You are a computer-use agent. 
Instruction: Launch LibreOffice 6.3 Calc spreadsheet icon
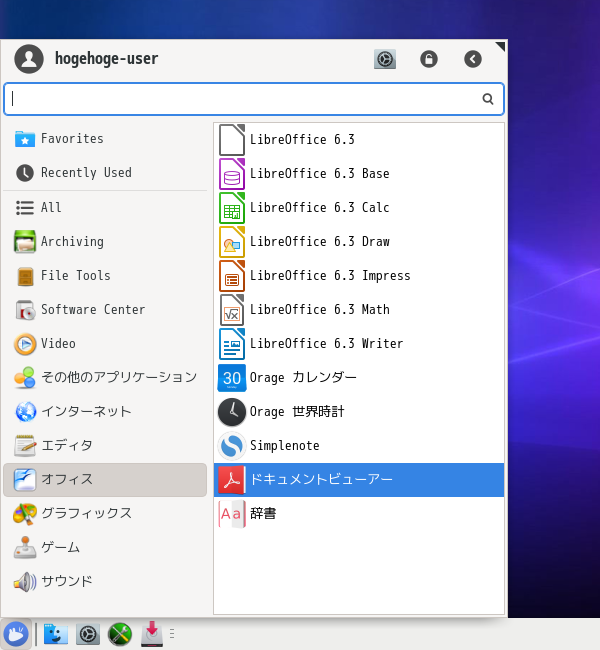232,208
